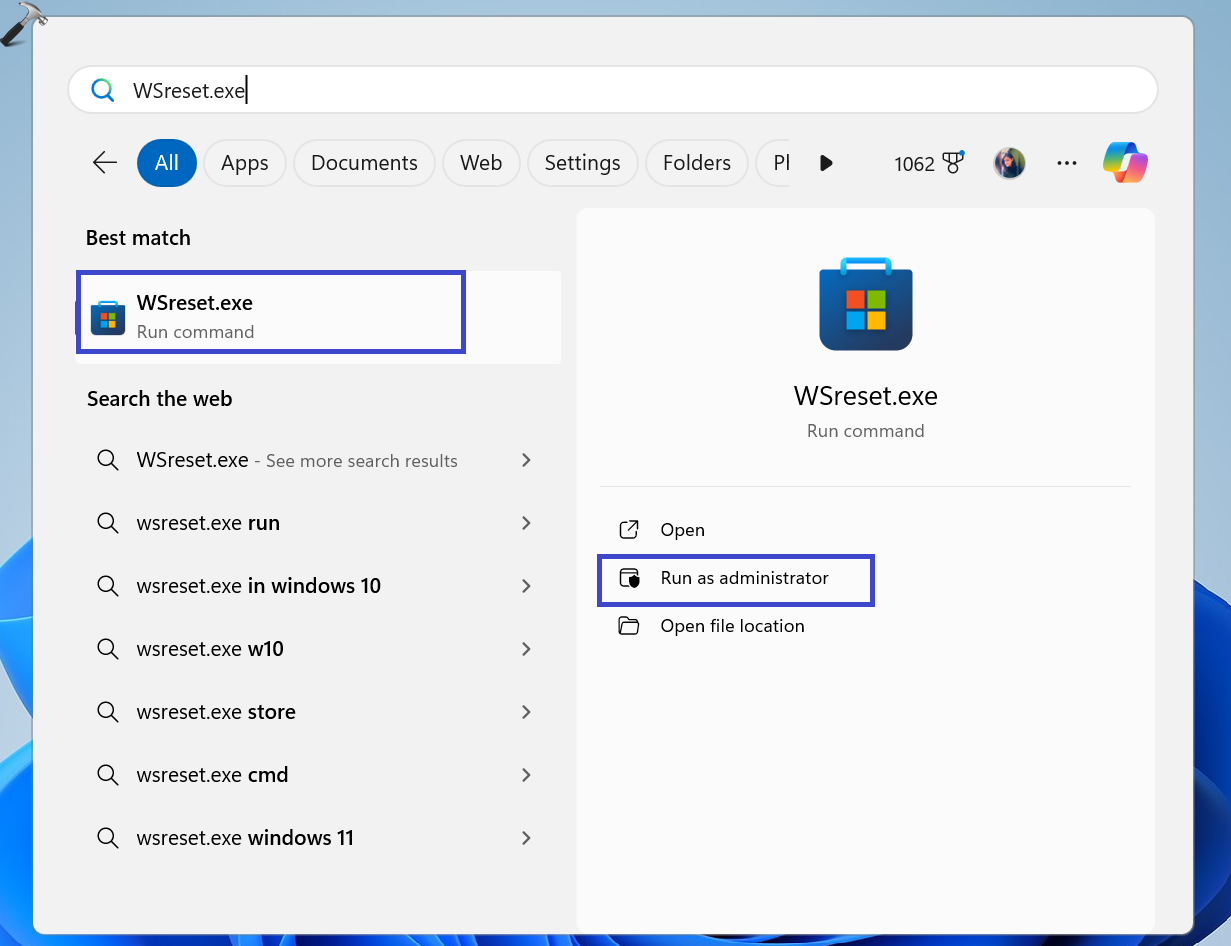Expand the 'wsreset.exe run' web suggestion chevron

point(526,523)
